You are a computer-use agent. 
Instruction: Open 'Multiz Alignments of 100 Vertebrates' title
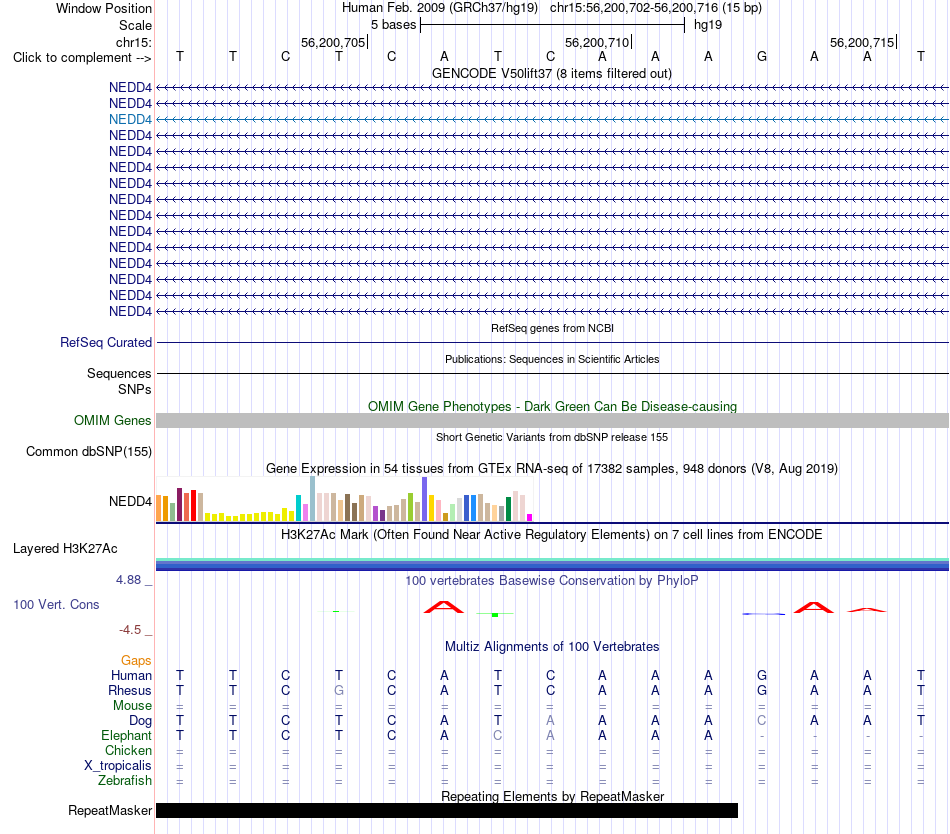coord(552,646)
